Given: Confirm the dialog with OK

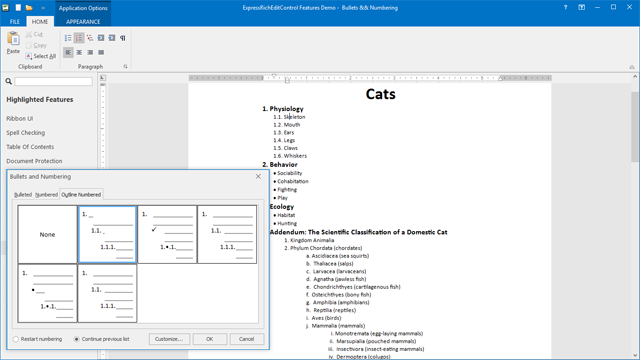Looking at the screenshot, I should 210,339.
